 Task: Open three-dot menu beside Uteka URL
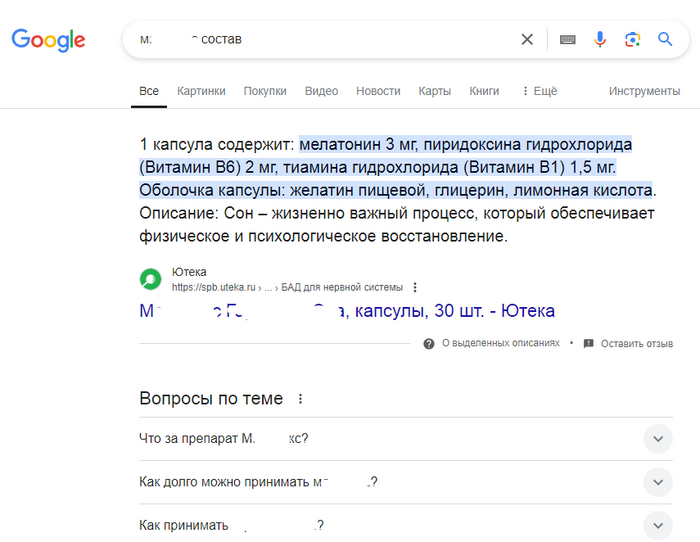pos(415,287)
